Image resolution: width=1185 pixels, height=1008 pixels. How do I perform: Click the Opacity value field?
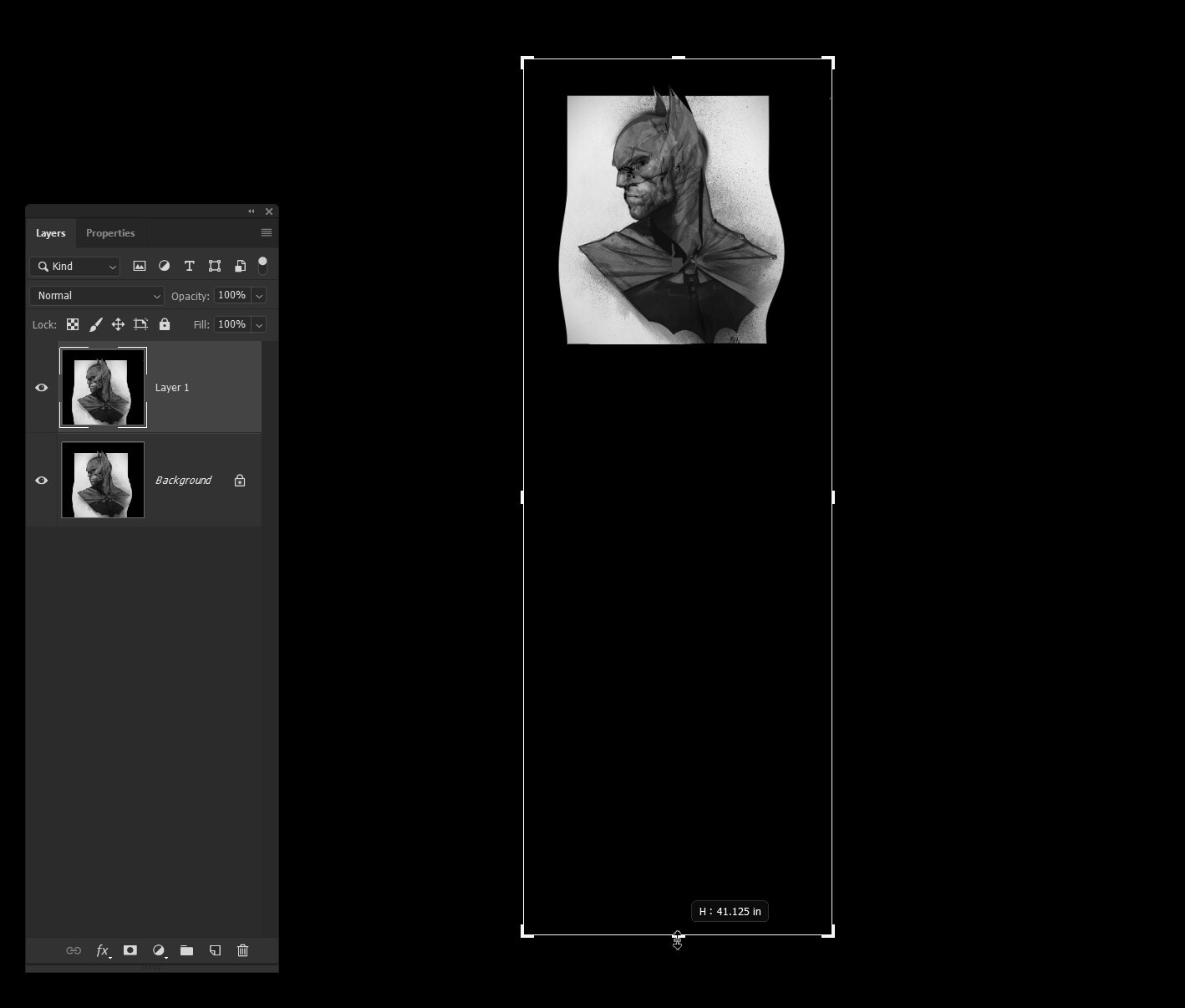tap(232, 295)
